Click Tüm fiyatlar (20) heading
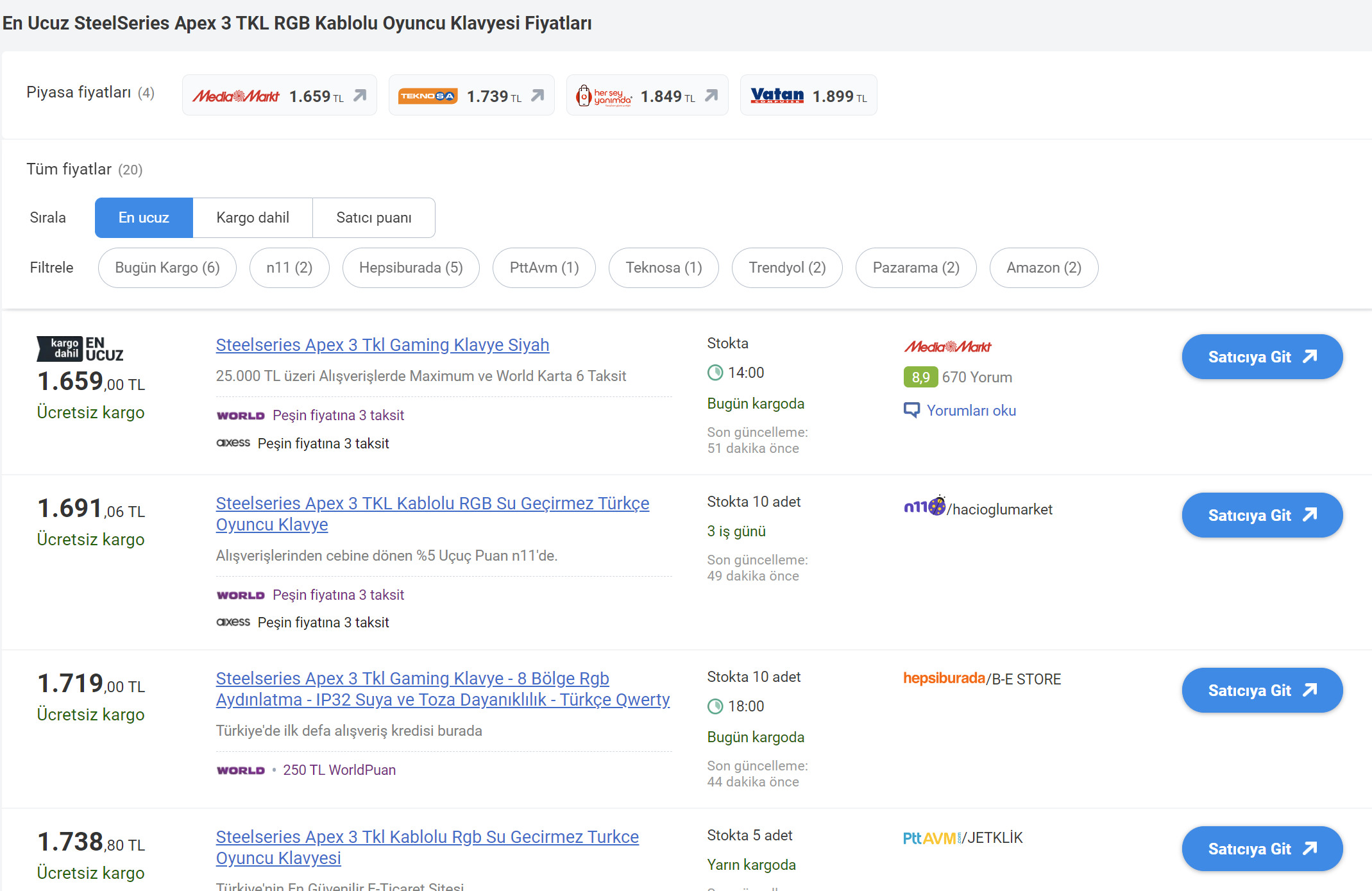Viewport: 1372px width, 891px height. click(85, 169)
